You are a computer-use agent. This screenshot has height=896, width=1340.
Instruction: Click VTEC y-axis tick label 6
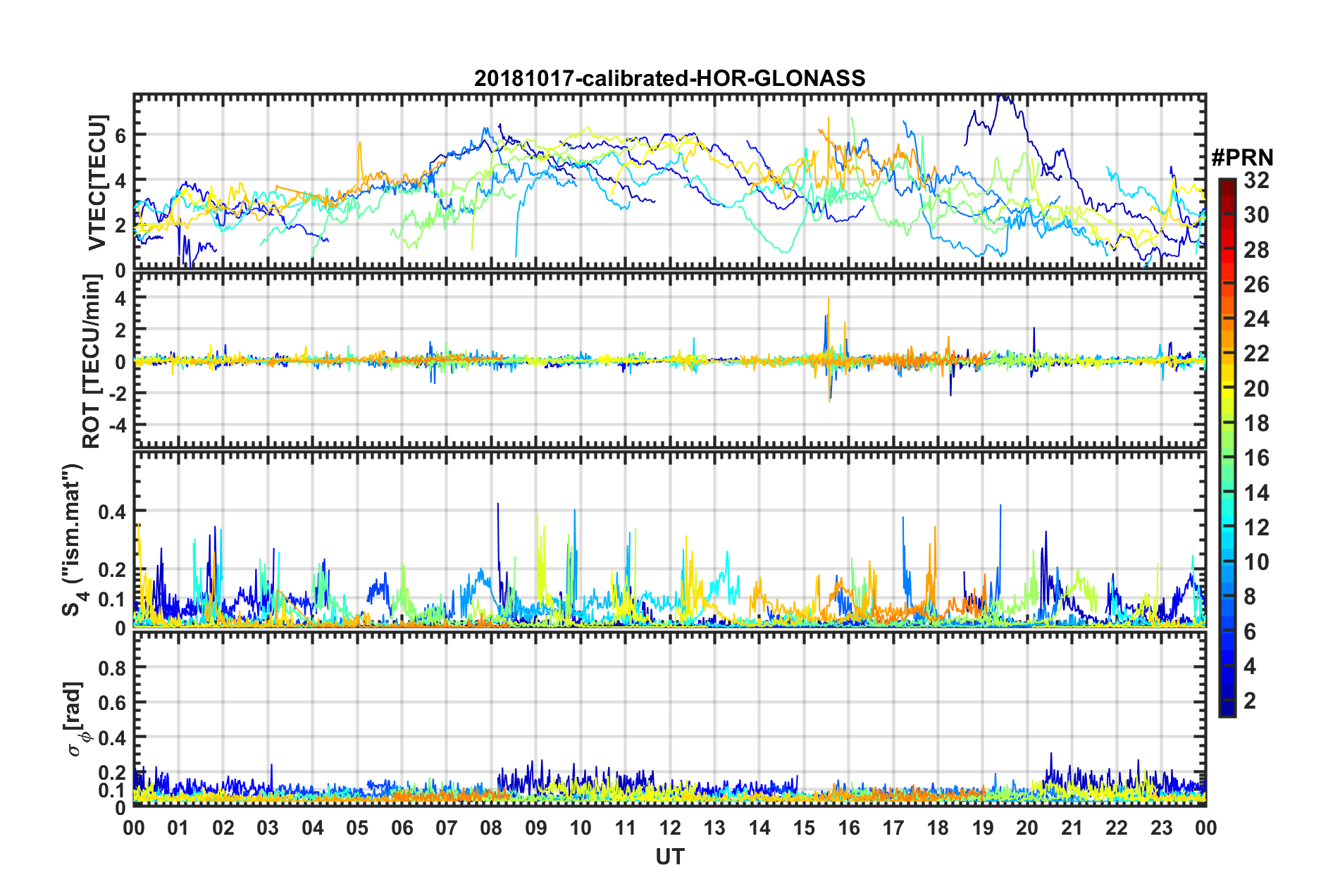click(120, 135)
